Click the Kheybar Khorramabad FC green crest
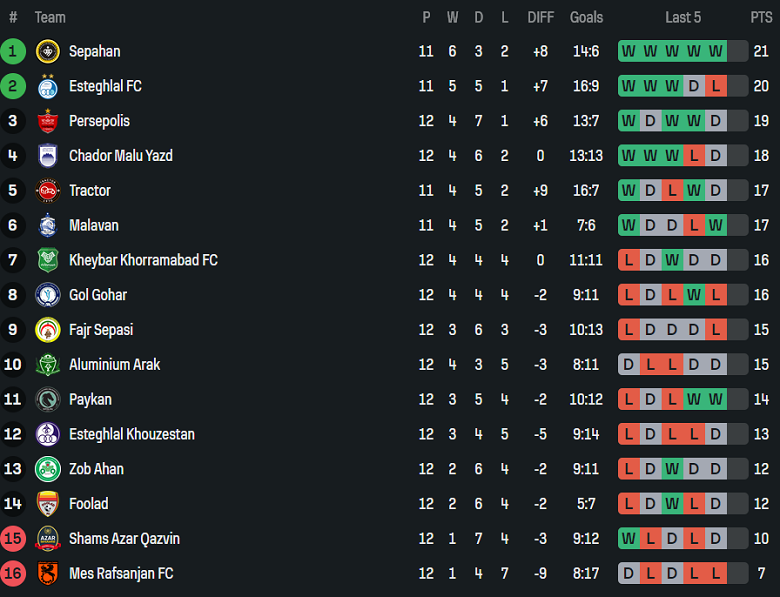This screenshot has height=597, width=780. (x=47, y=260)
